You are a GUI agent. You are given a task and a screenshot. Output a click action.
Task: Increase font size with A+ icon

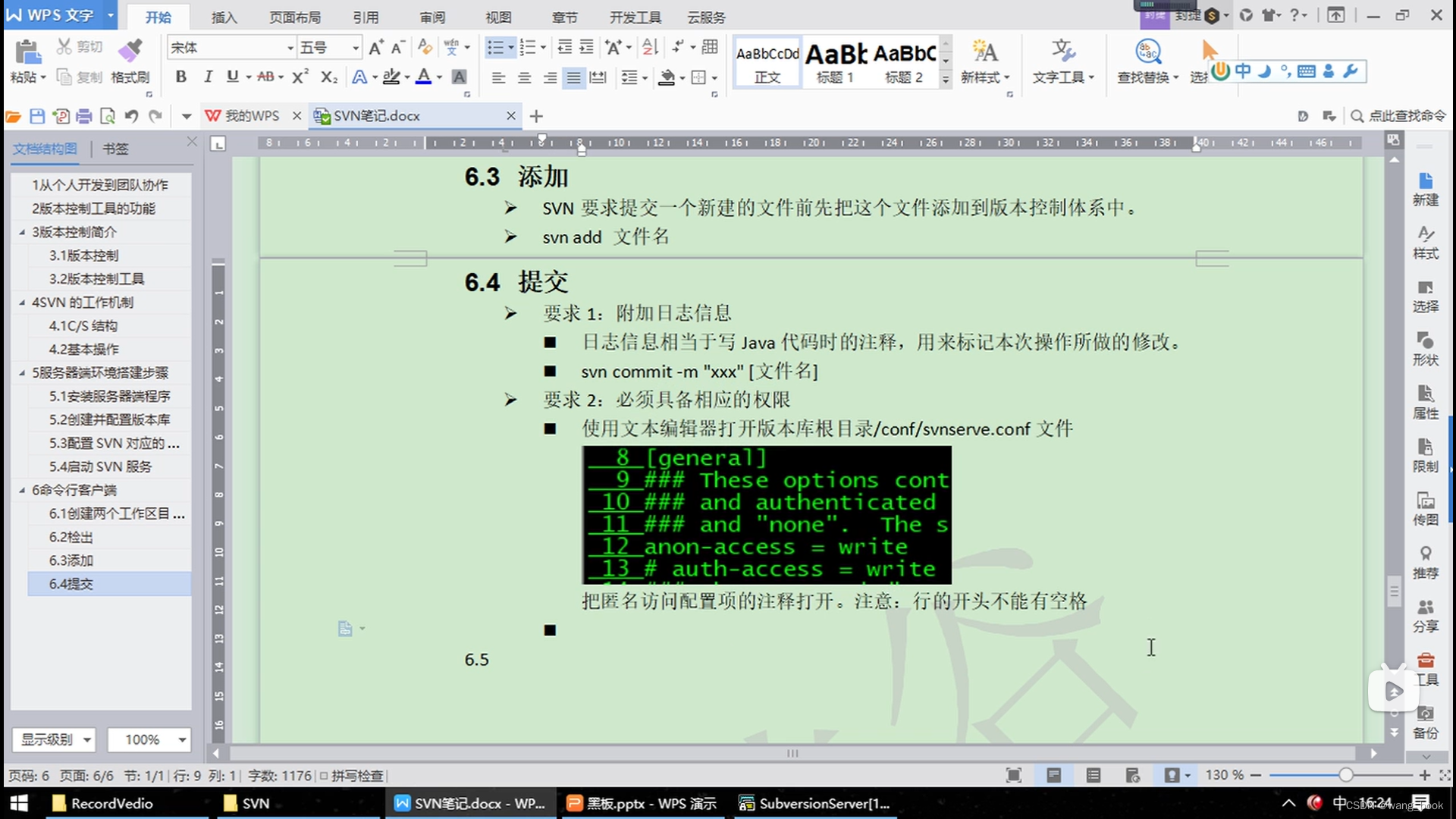(x=375, y=48)
